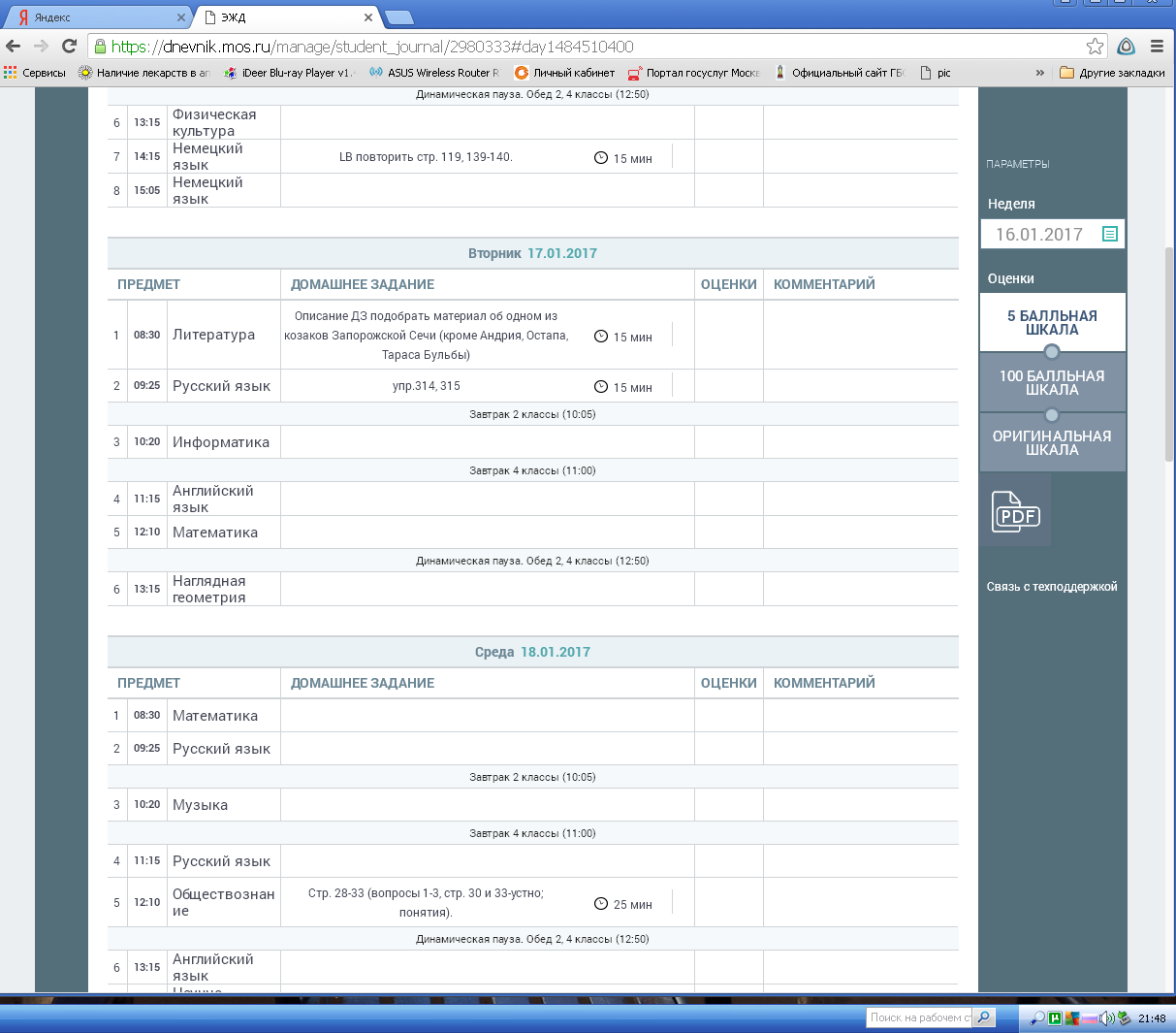Click the volume icon in system tray

click(1106, 1017)
